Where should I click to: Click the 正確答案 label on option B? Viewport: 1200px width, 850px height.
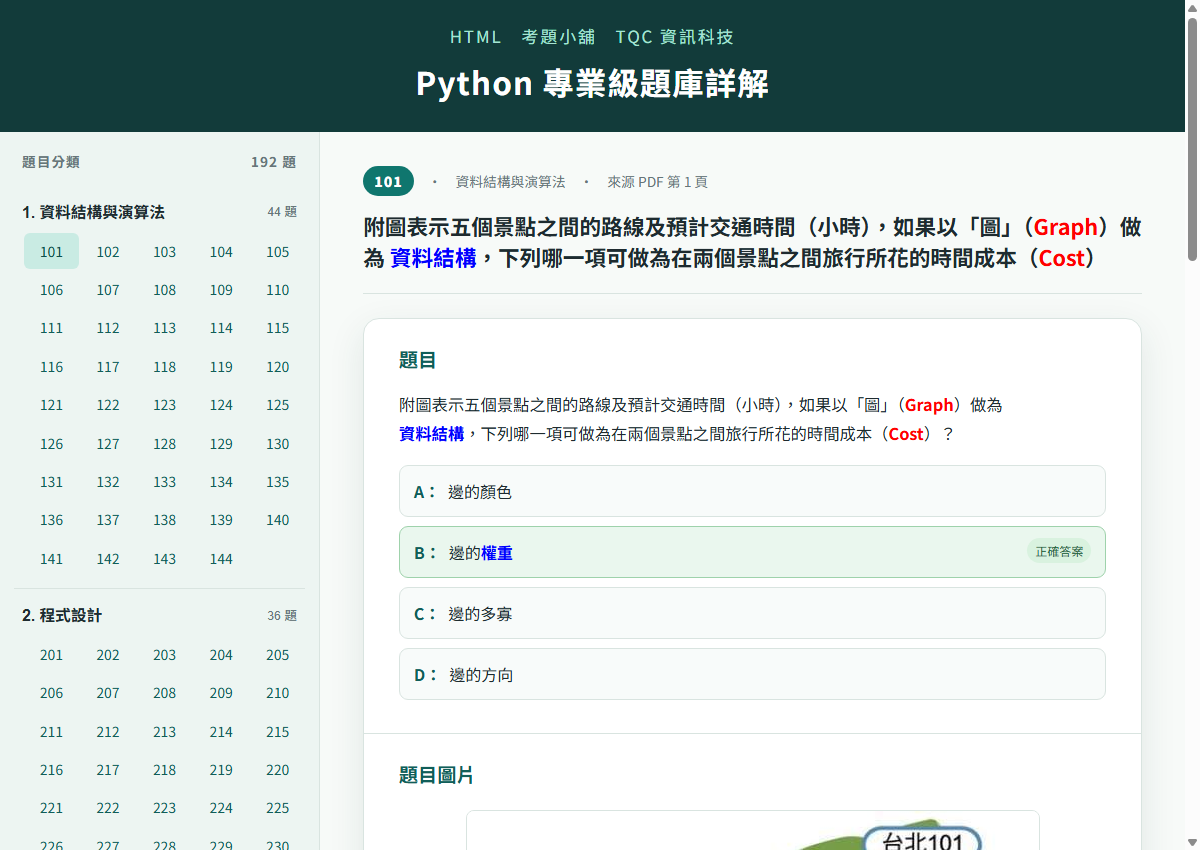click(1059, 551)
